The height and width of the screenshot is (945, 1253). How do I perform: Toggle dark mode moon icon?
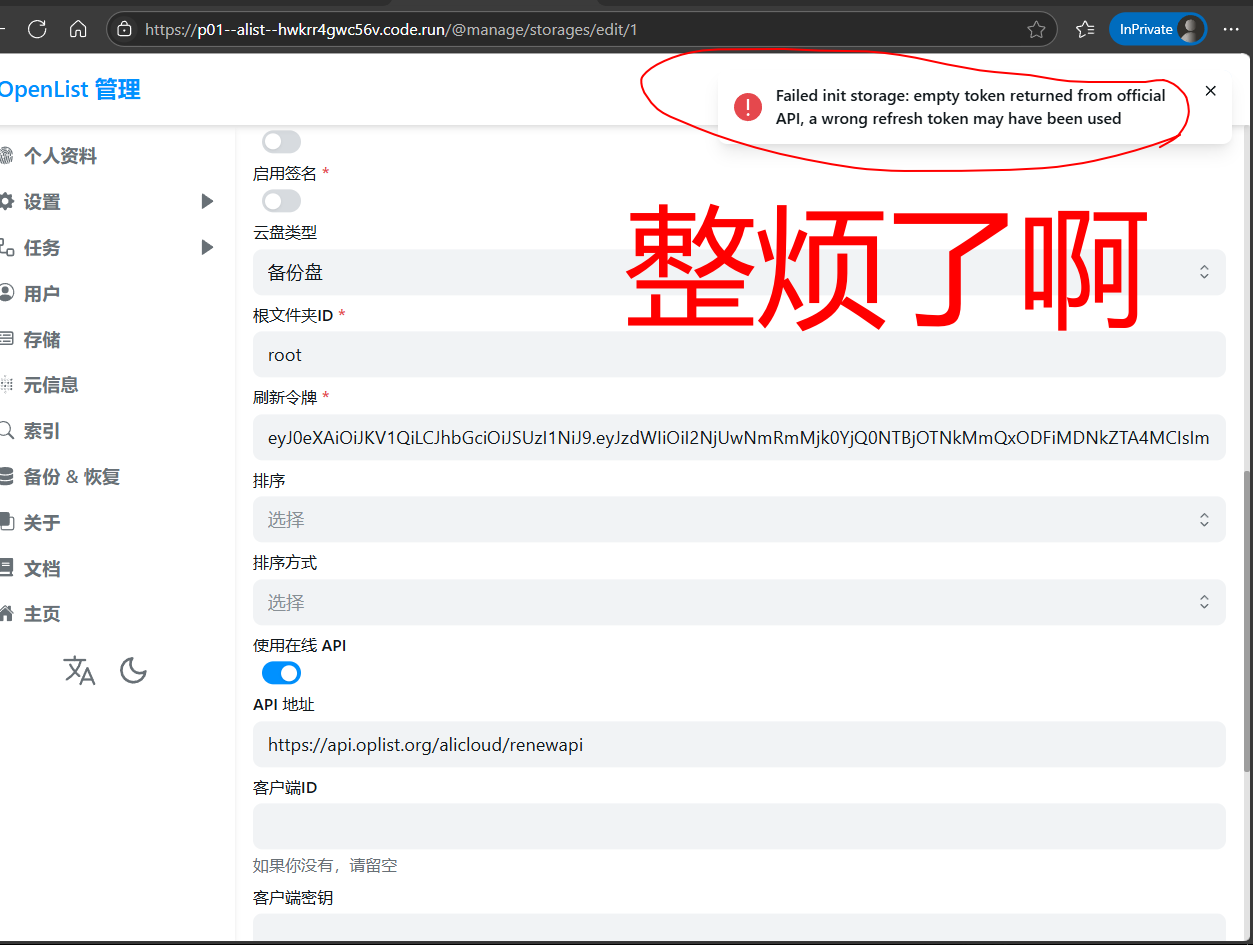pos(133,670)
